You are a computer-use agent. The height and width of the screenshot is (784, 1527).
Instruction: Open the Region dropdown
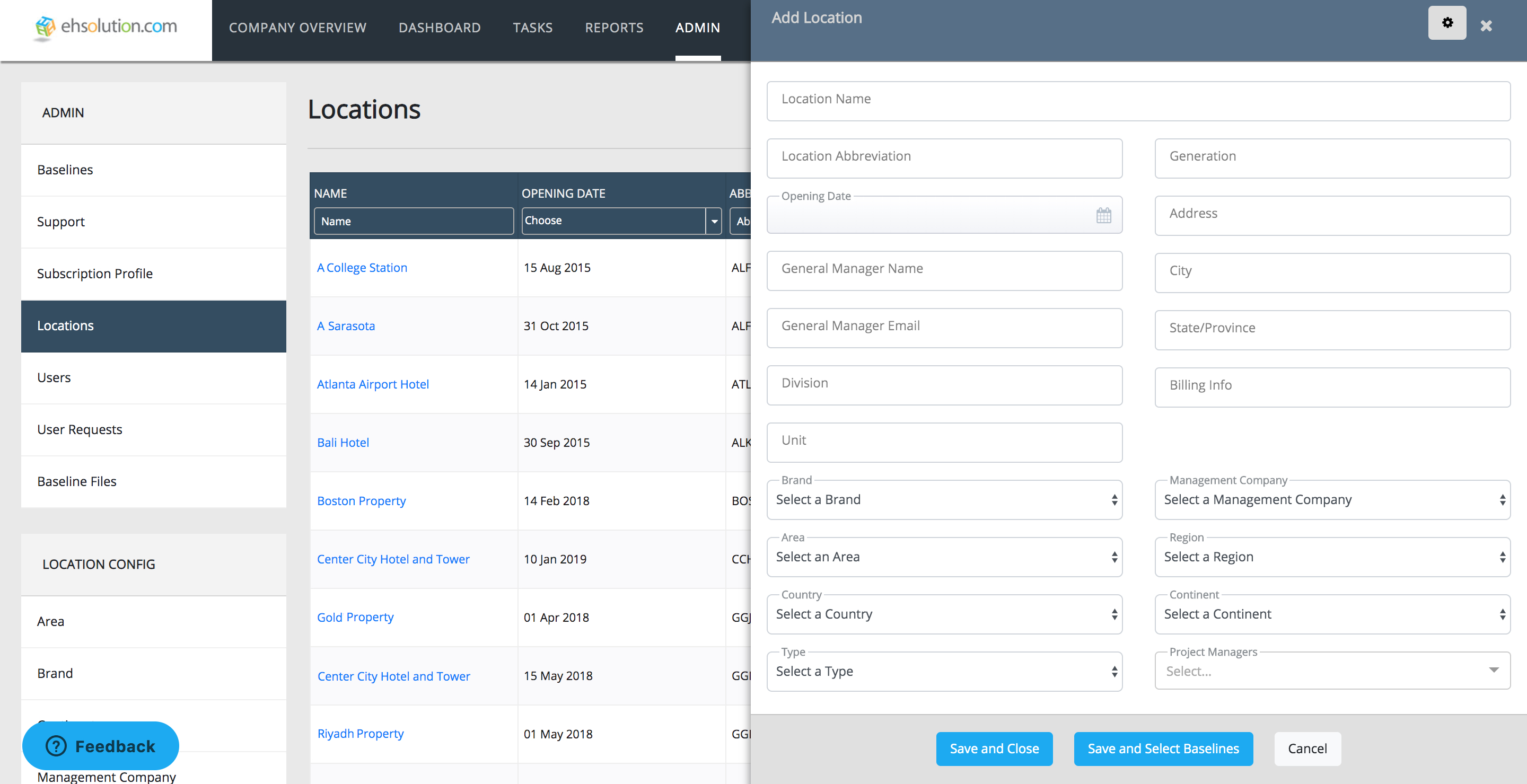coord(1332,557)
